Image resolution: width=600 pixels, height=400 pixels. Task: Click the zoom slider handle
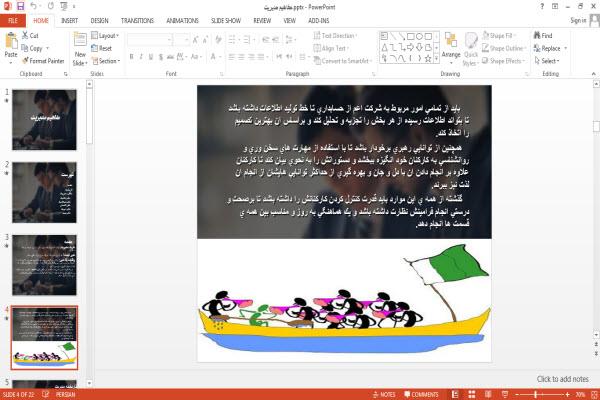tap(536, 394)
